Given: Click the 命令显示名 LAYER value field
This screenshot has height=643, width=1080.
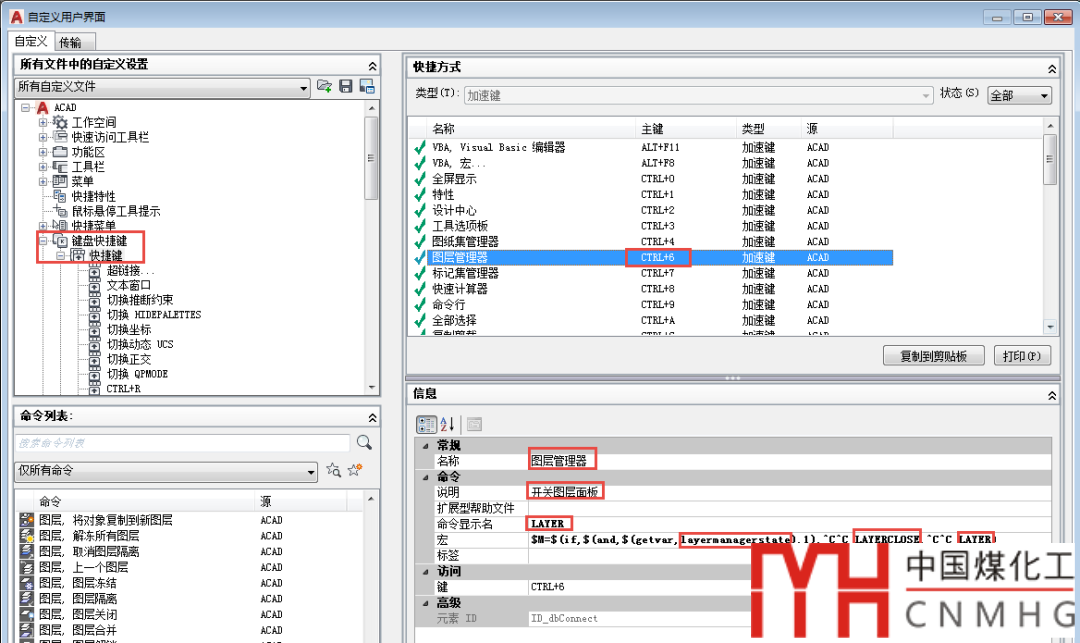Looking at the screenshot, I should [789, 524].
